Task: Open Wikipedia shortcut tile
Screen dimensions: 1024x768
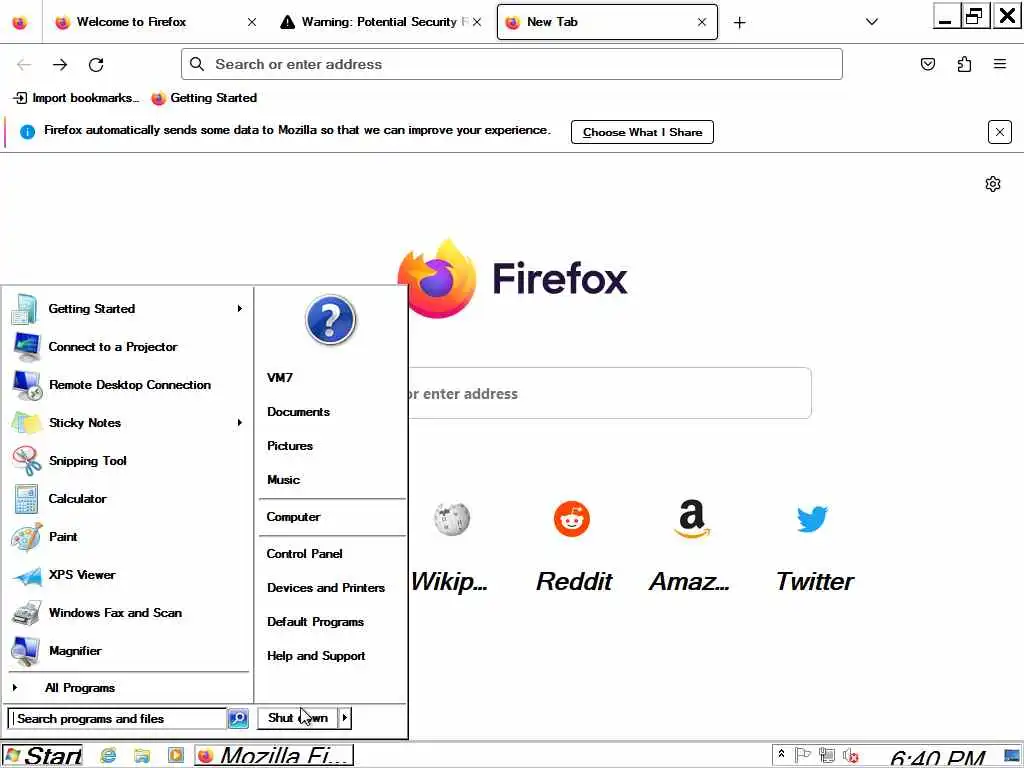Action: 451,547
